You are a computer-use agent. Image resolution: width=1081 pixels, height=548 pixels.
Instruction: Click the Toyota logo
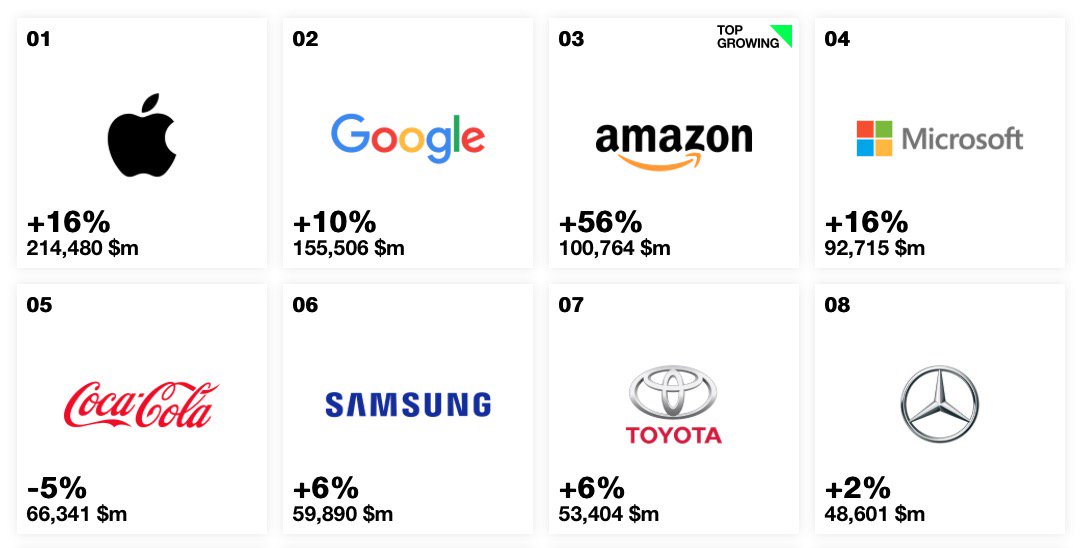point(673,403)
